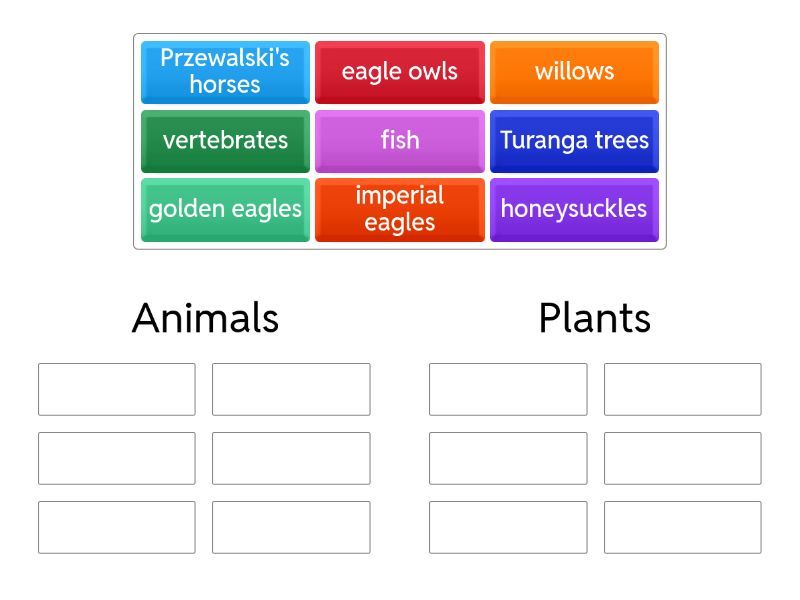Screen dimensions: 800x600
Task: Click the top-right Plants drop slot
Action: click(x=682, y=389)
